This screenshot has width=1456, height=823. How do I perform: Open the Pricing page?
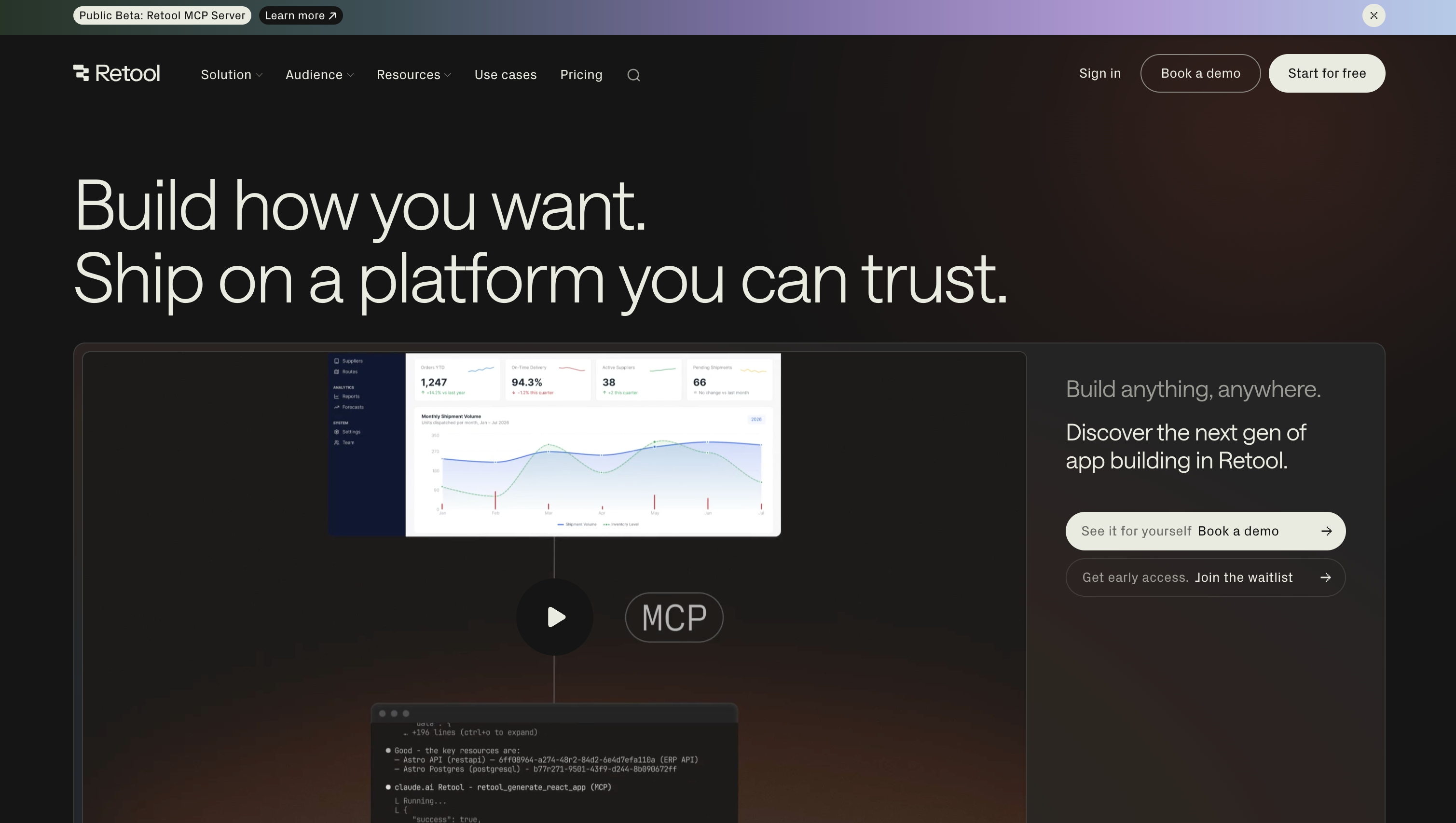pos(581,75)
